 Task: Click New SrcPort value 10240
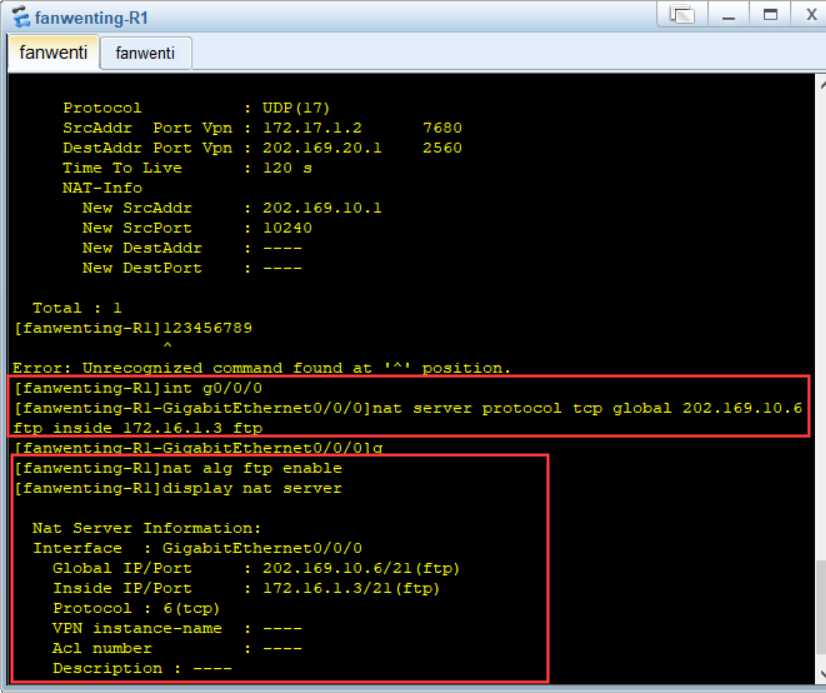287,228
